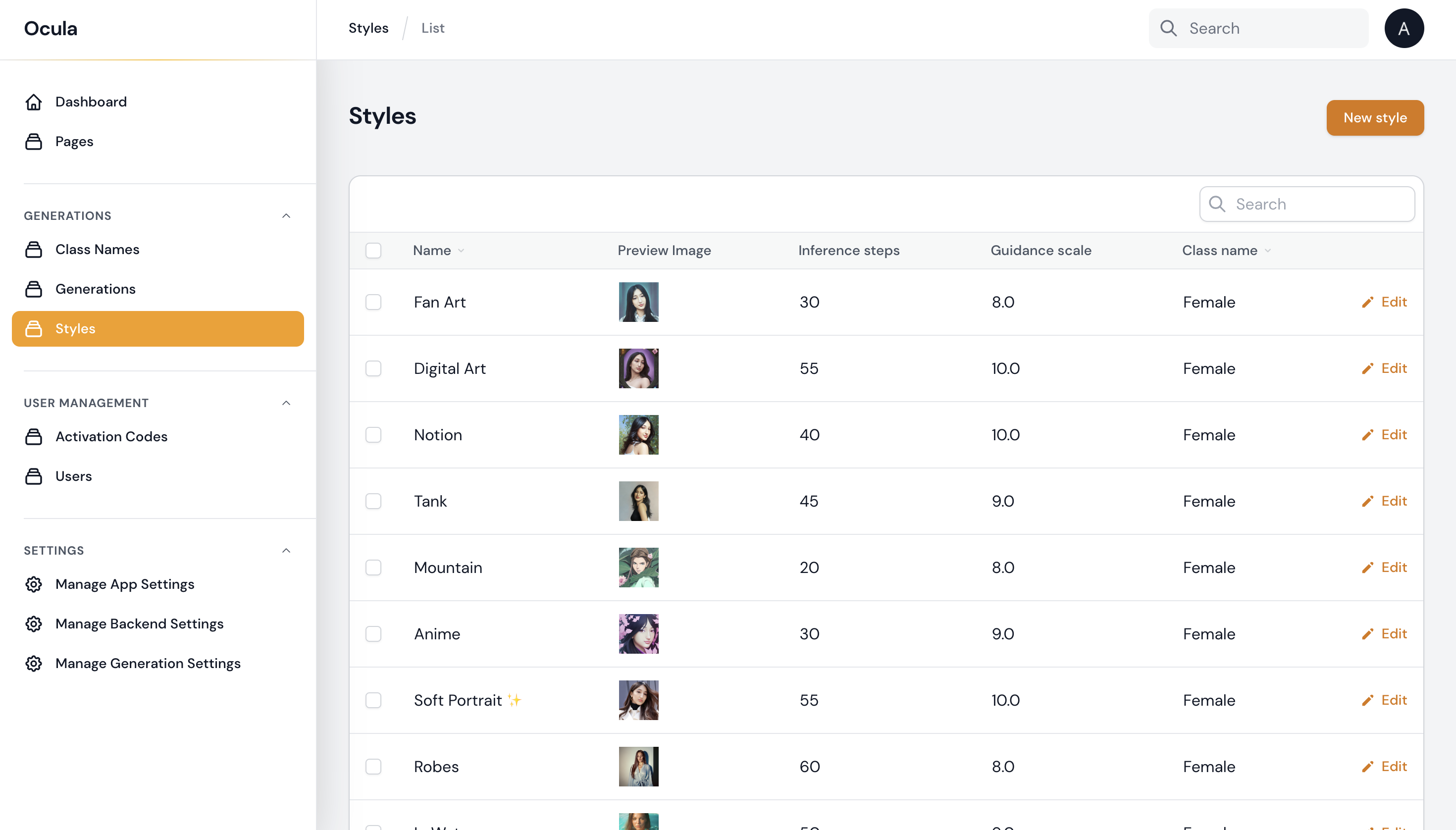This screenshot has width=1456, height=830.
Task: Check the Digital Art row checkbox
Action: coord(373,368)
